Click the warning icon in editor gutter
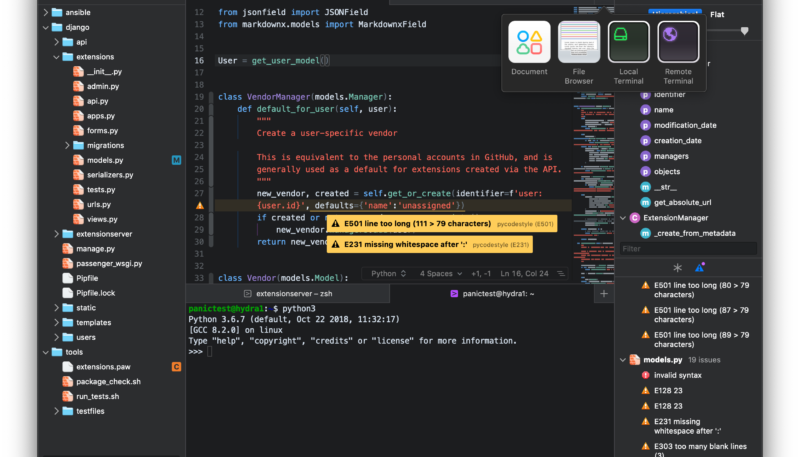The image size is (800, 457). coord(199,205)
